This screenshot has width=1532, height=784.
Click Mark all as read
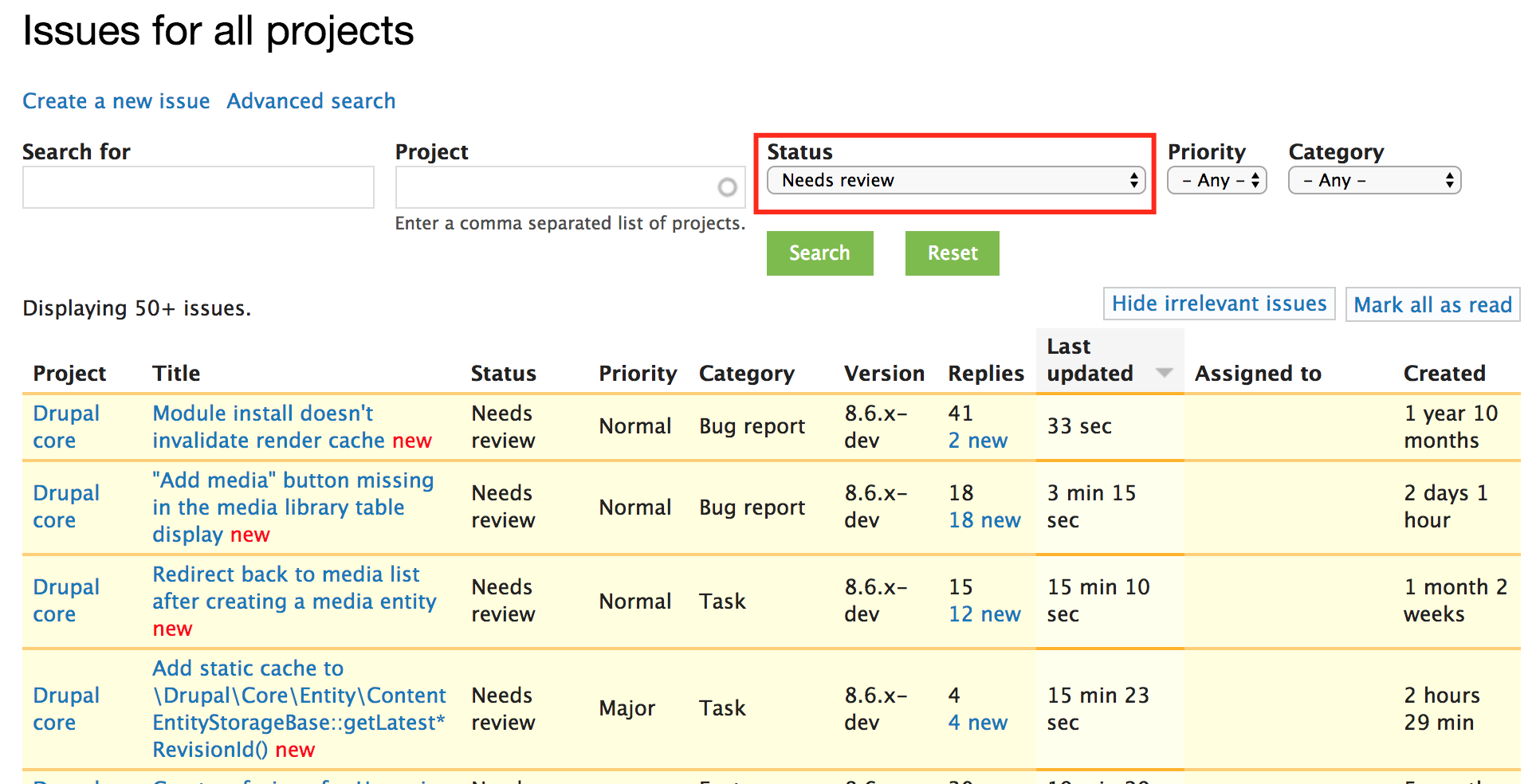(x=1432, y=304)
